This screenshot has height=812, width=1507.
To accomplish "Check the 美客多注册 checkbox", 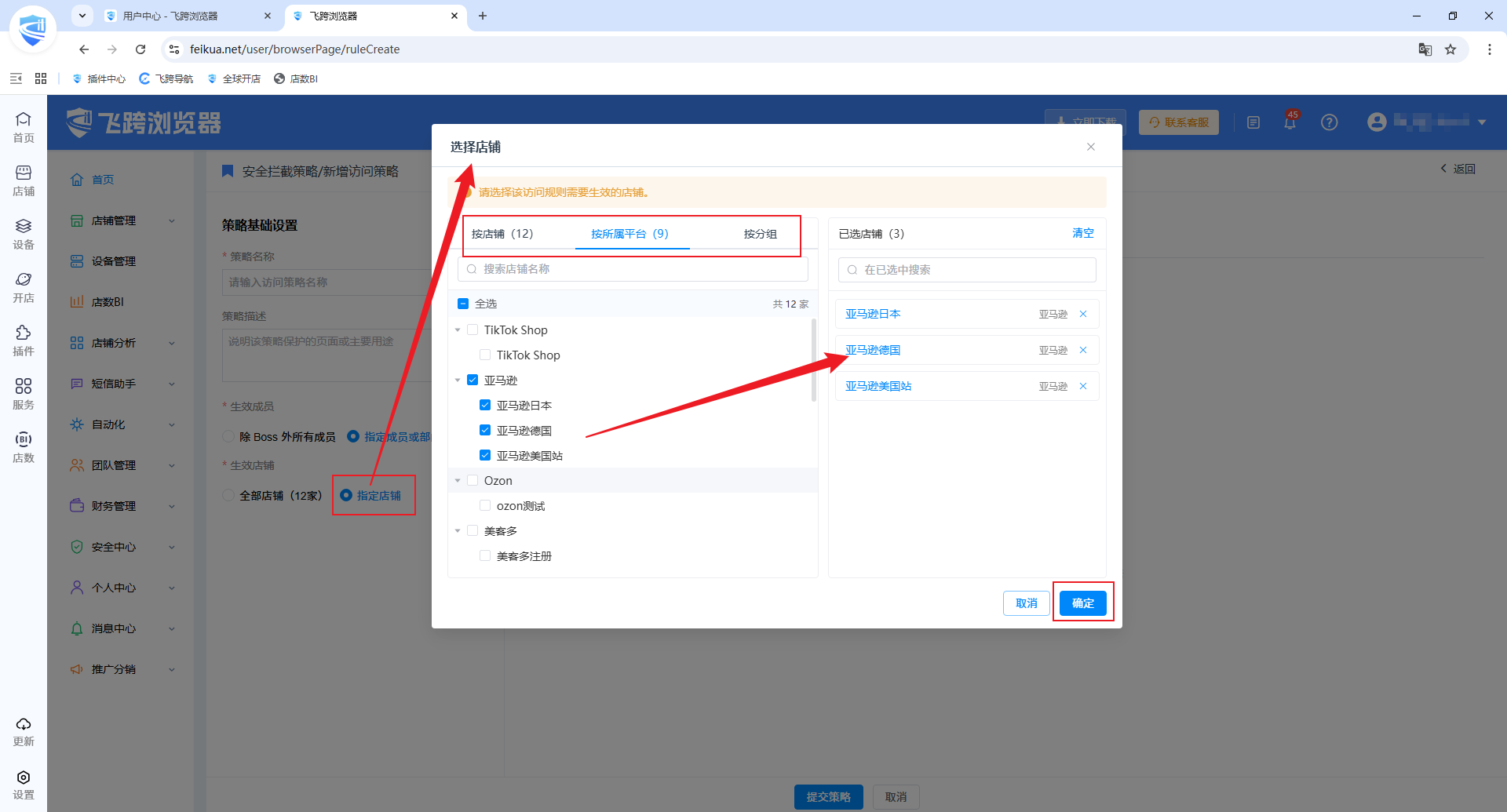I will [485, 556].
